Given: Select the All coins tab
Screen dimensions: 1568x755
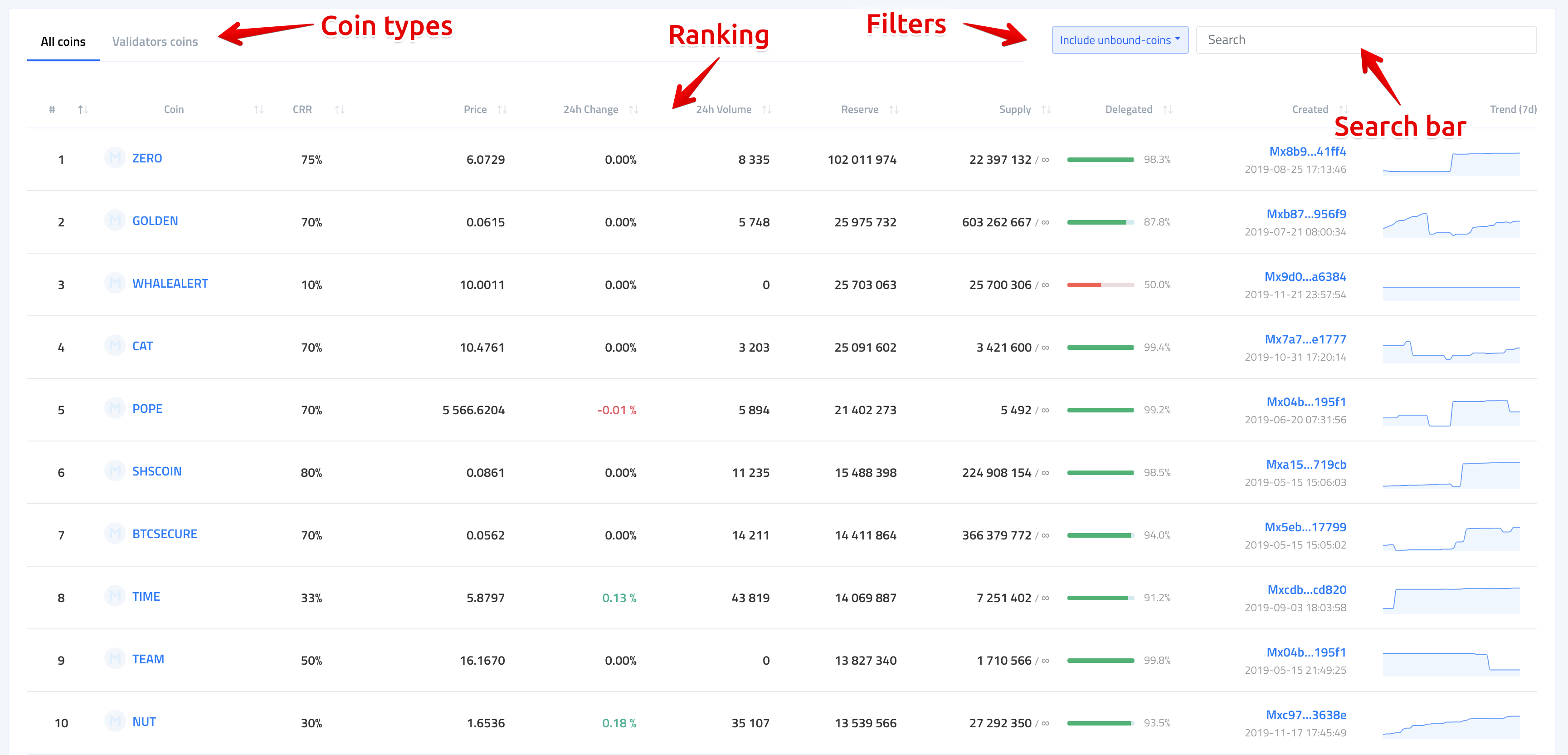Looking at the screenshot, I should [x=63, y=42].
